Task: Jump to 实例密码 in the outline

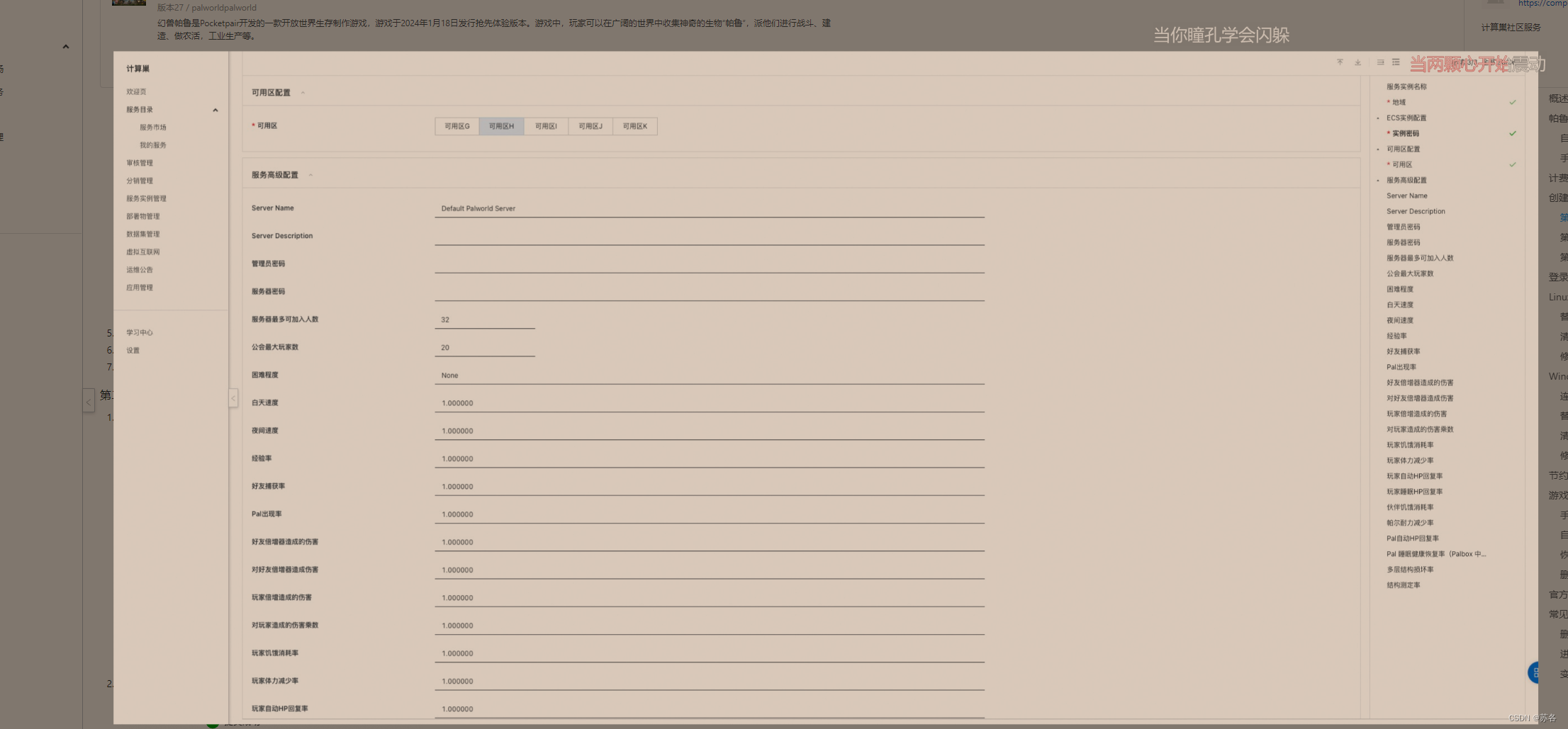Action: pos(1406,134)
